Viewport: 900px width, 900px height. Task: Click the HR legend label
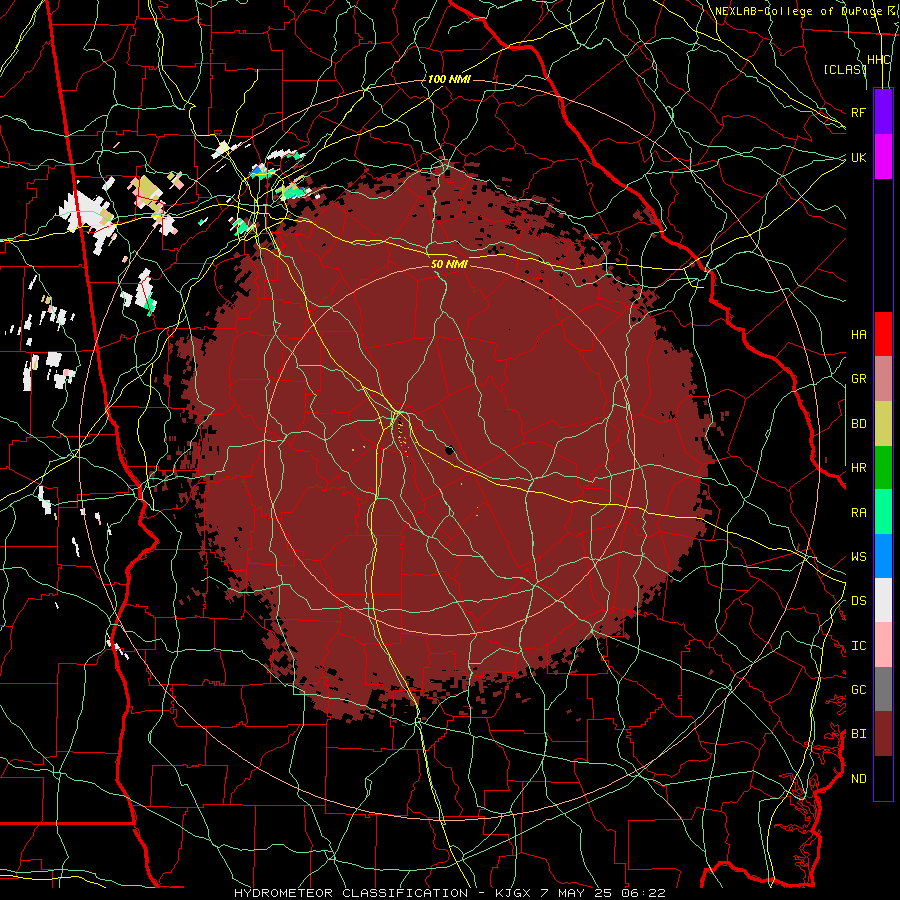pyautogui.click(x=858, y=468)
